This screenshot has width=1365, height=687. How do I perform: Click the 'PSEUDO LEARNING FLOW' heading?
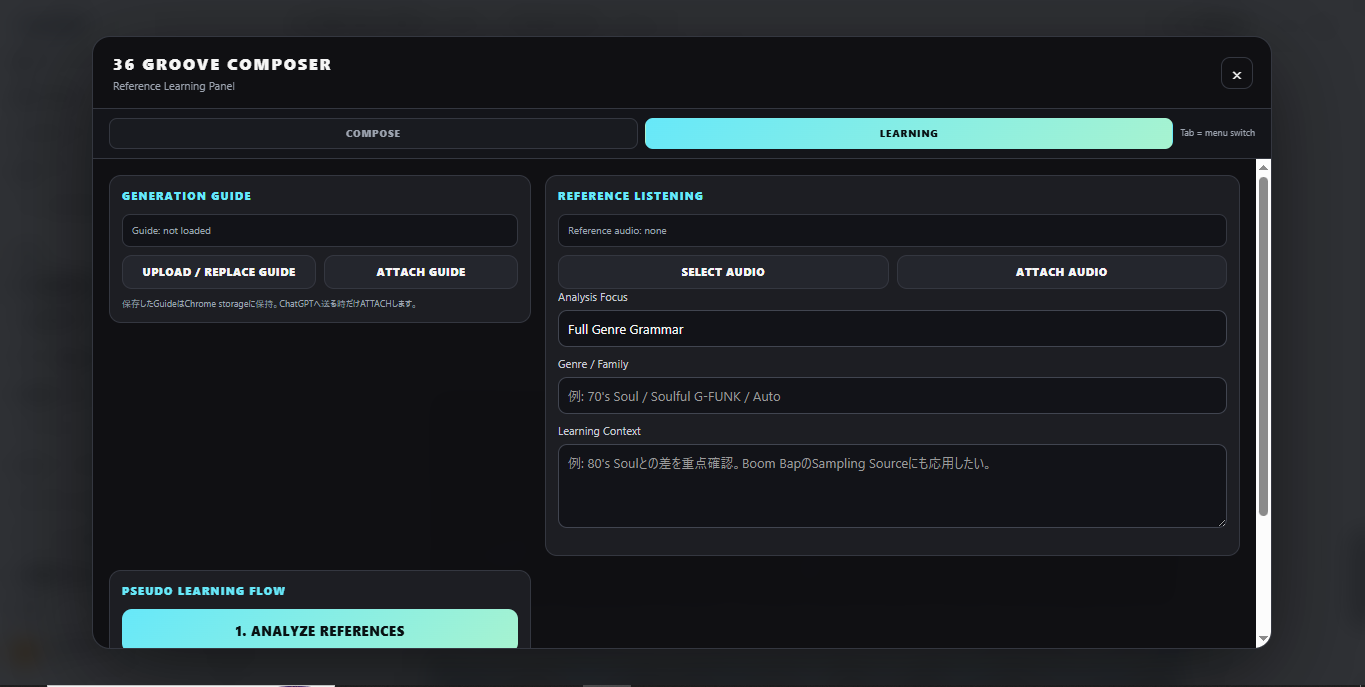(x=204, y=591)
